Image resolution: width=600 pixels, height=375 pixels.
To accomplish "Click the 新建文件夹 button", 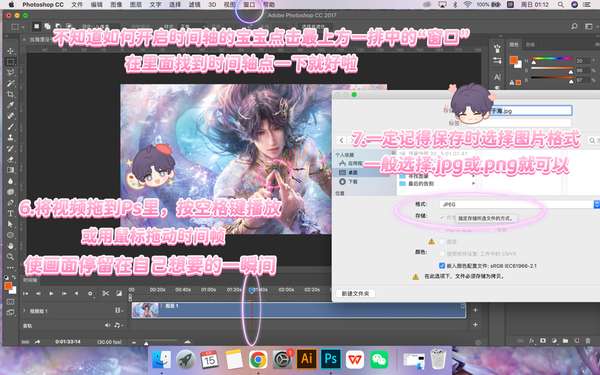I will (x=355, y=293).
